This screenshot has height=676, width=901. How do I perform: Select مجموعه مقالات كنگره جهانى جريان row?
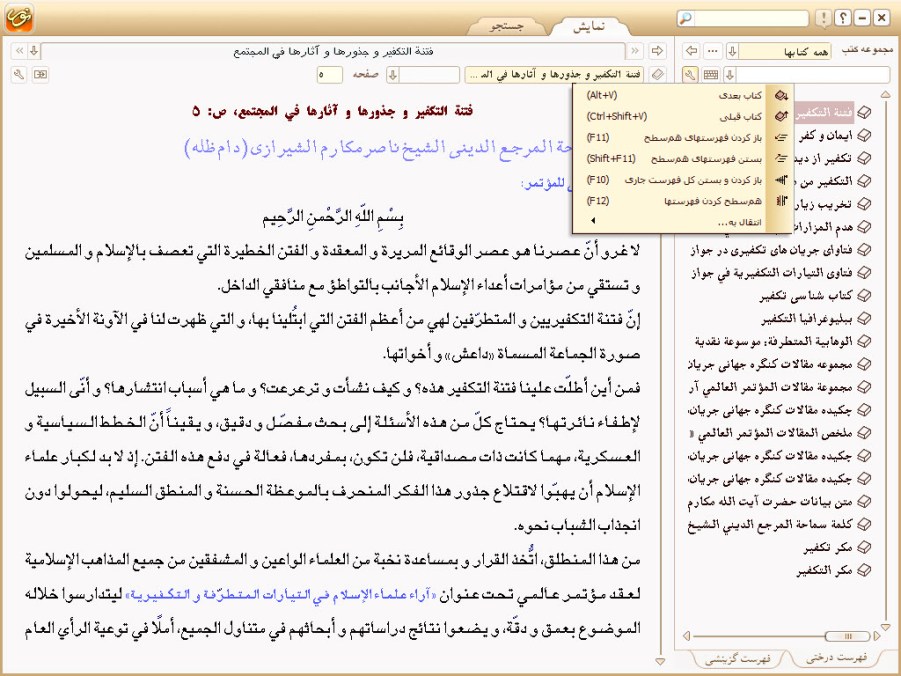pyautogui.click(x=770, y=364)
